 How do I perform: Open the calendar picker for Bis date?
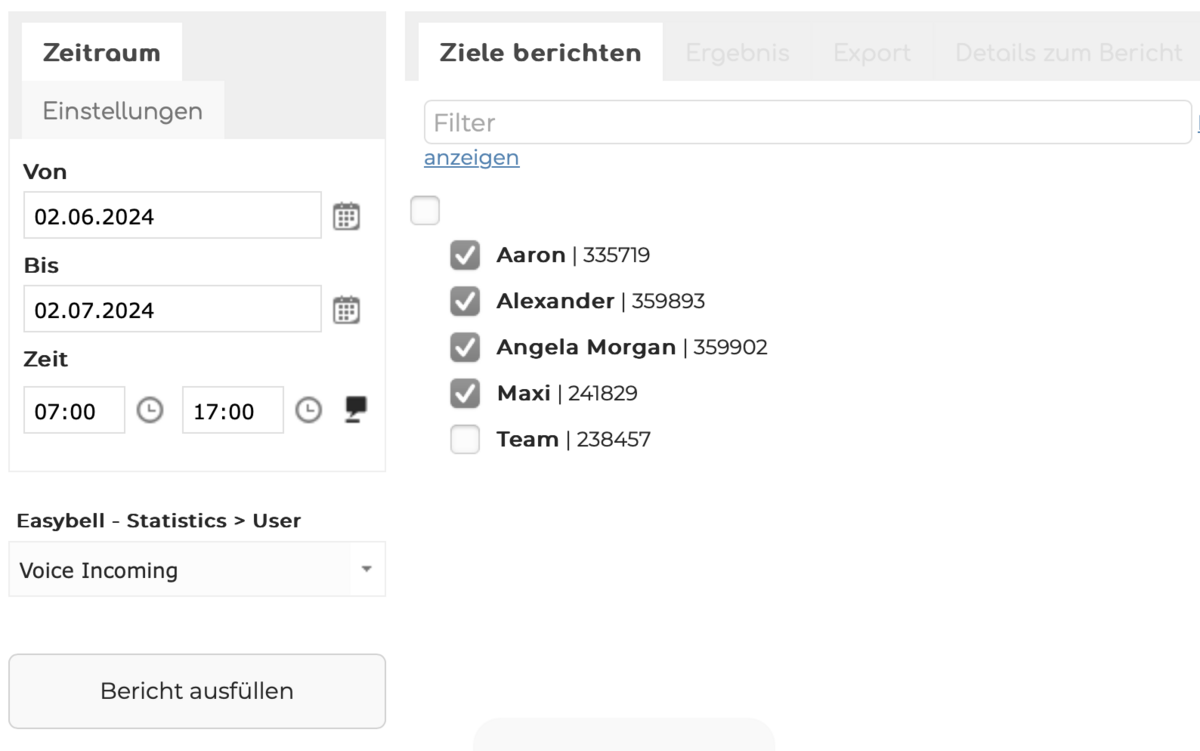click(346, 310)
